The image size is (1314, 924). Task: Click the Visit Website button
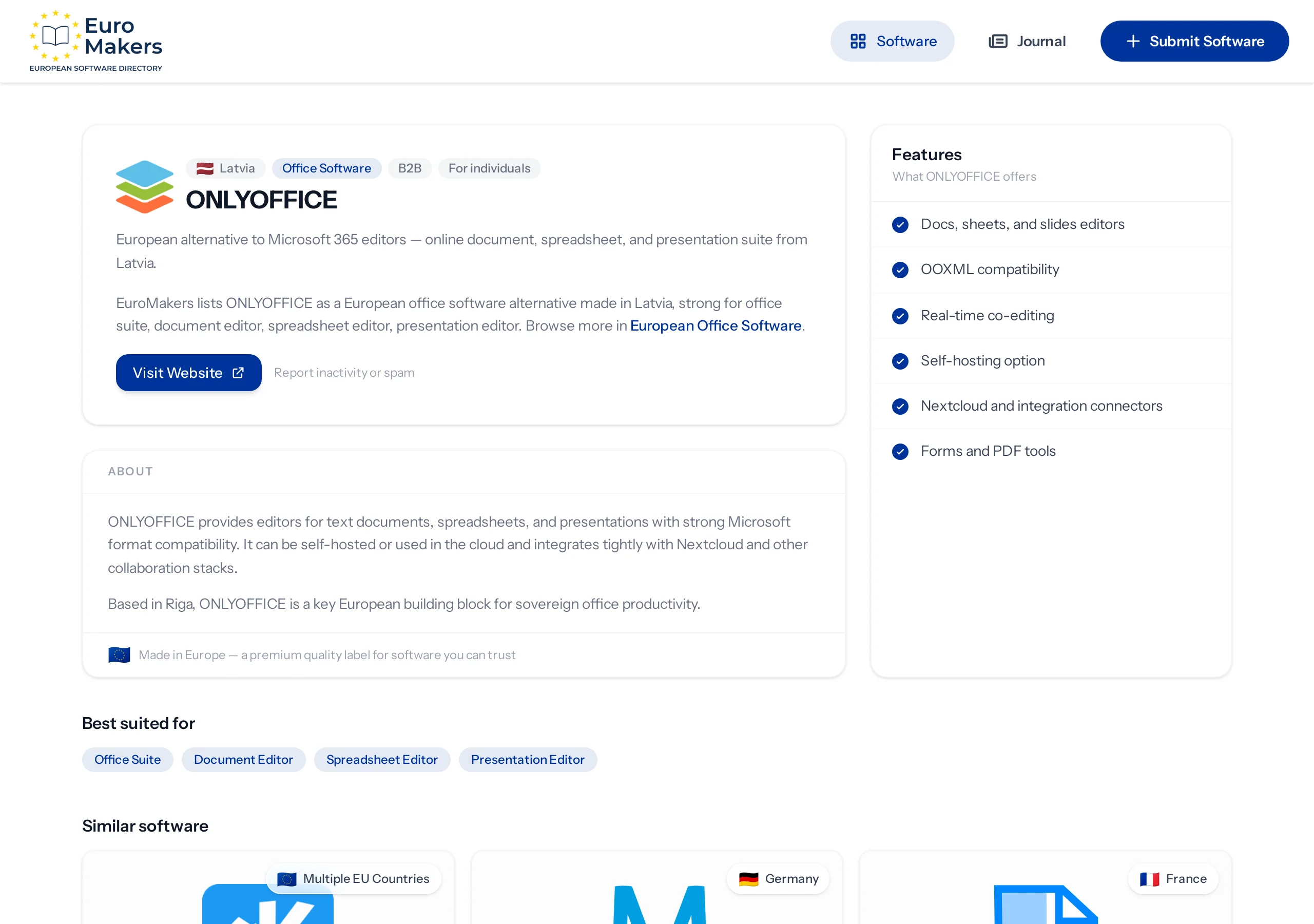point(189,373)
